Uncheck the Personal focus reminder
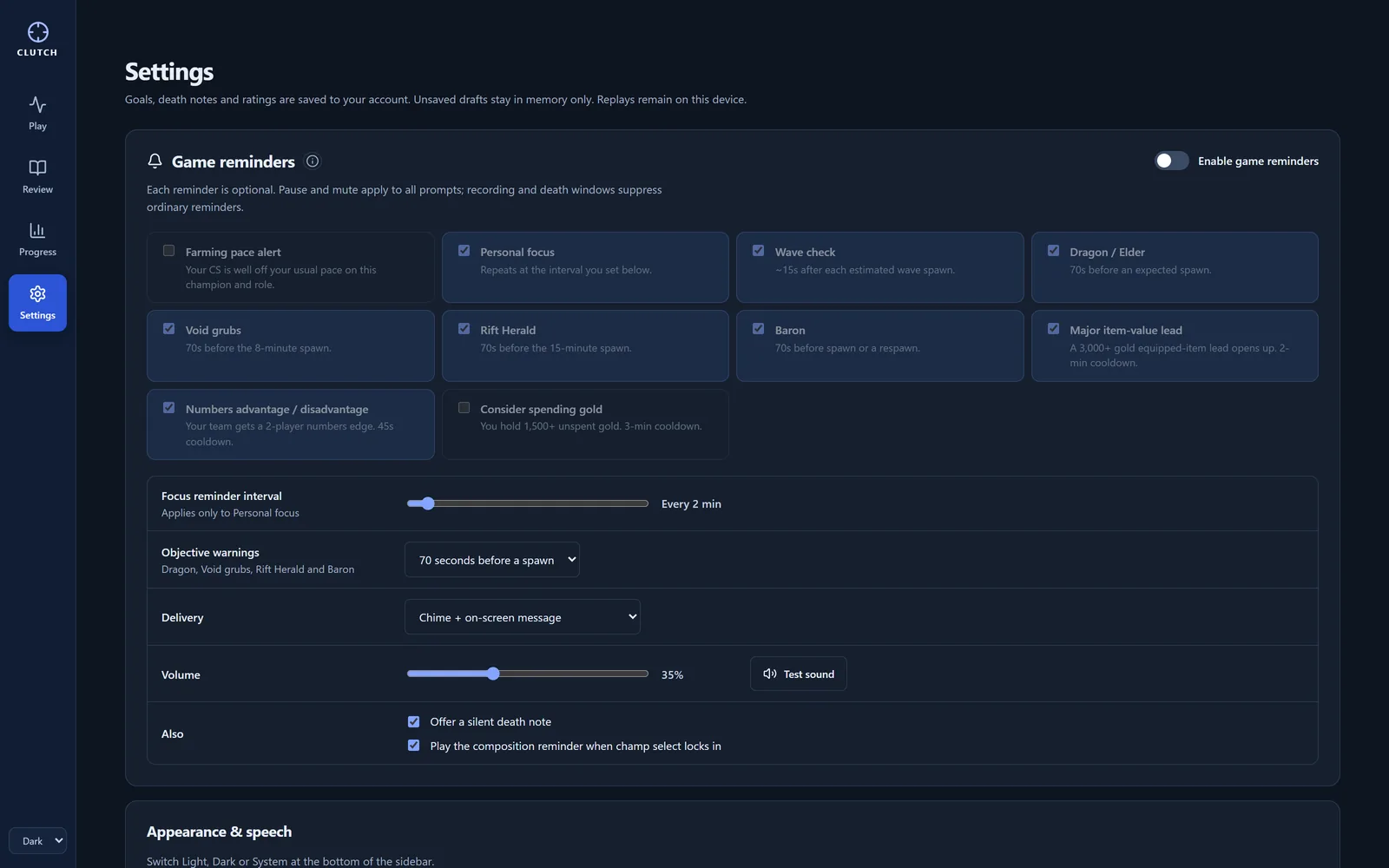The height and width of the screenshot is (868, 1389). click(x=464, y=251)
